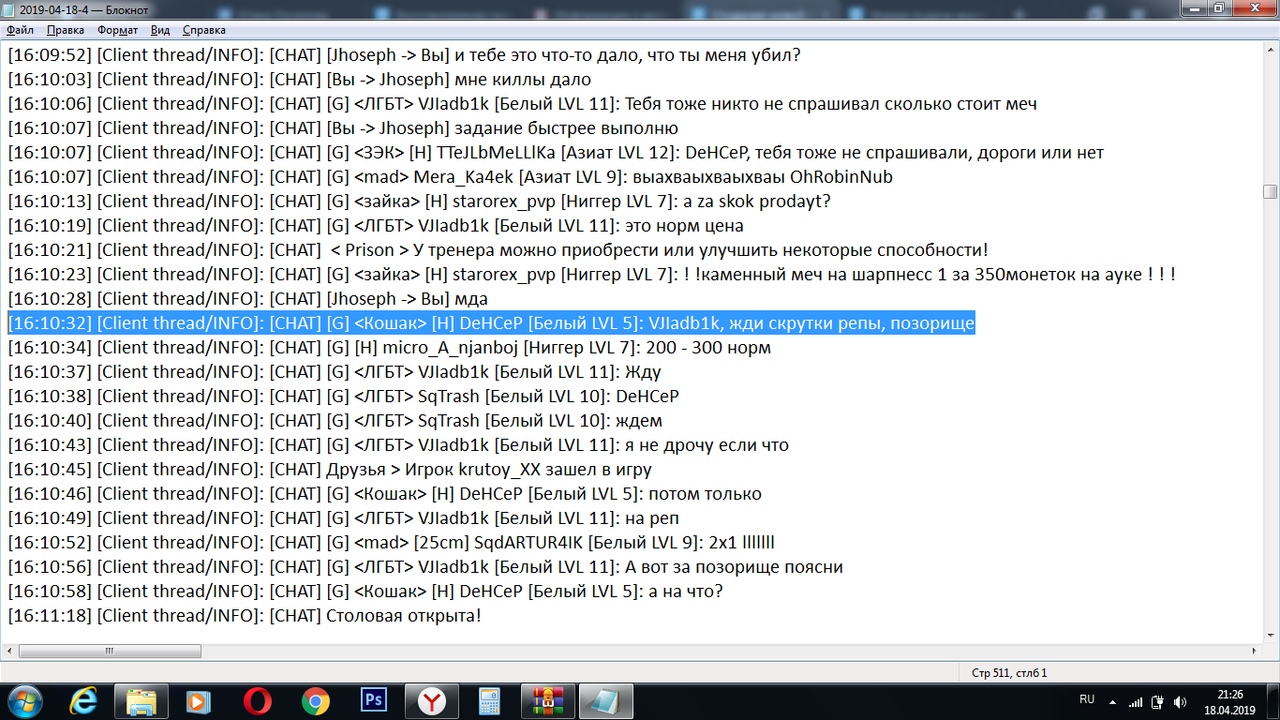The width and height of the screenshot is (1280, 720).
Task: Open Yandex Browser from the taskbar
Action: (431, 701)
